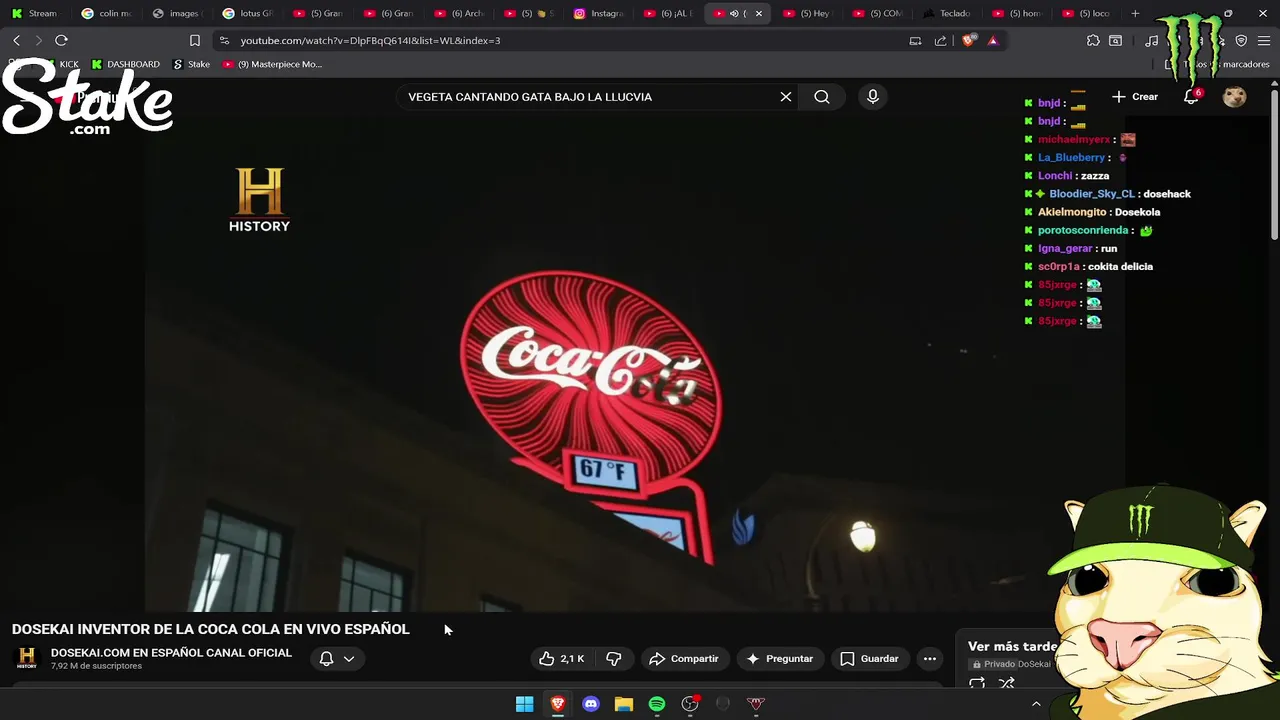Start voice search with the microphone

[873, 97]
